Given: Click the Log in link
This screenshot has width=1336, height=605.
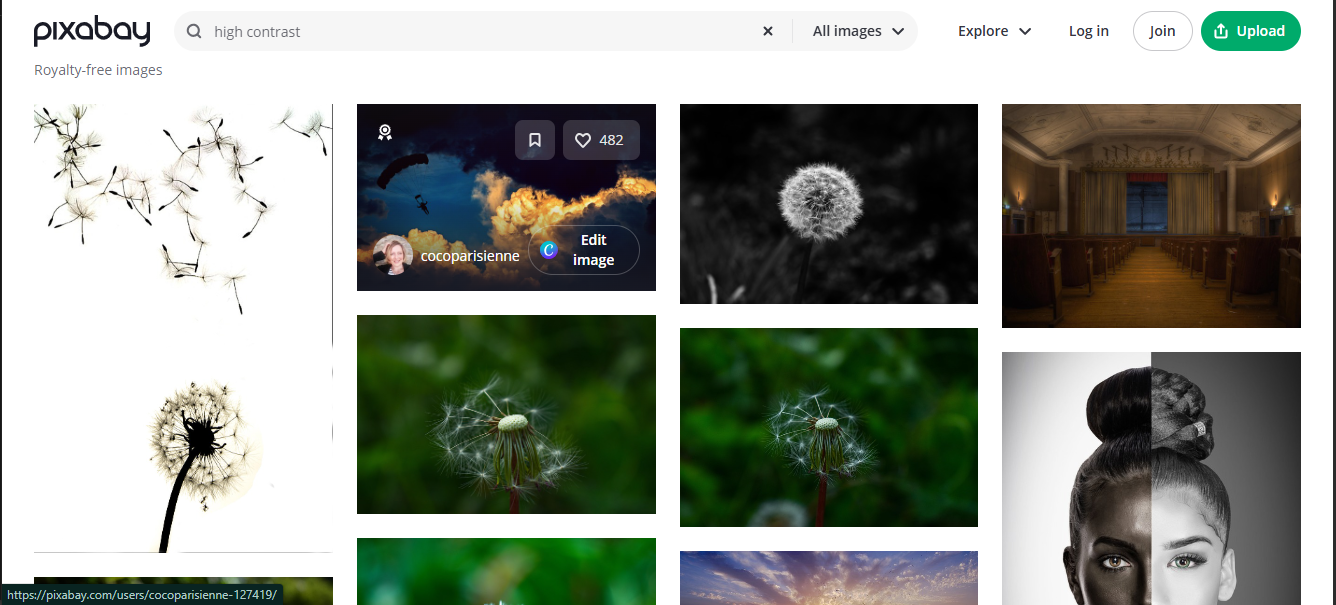Looking at the screenshot, I should 1089,31.
